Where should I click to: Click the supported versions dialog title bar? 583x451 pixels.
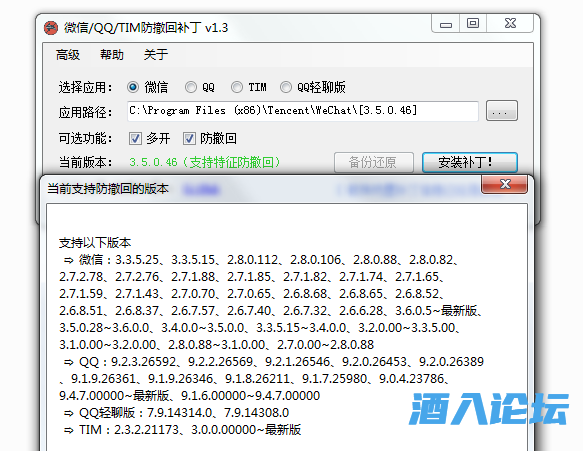click(260, 189)
